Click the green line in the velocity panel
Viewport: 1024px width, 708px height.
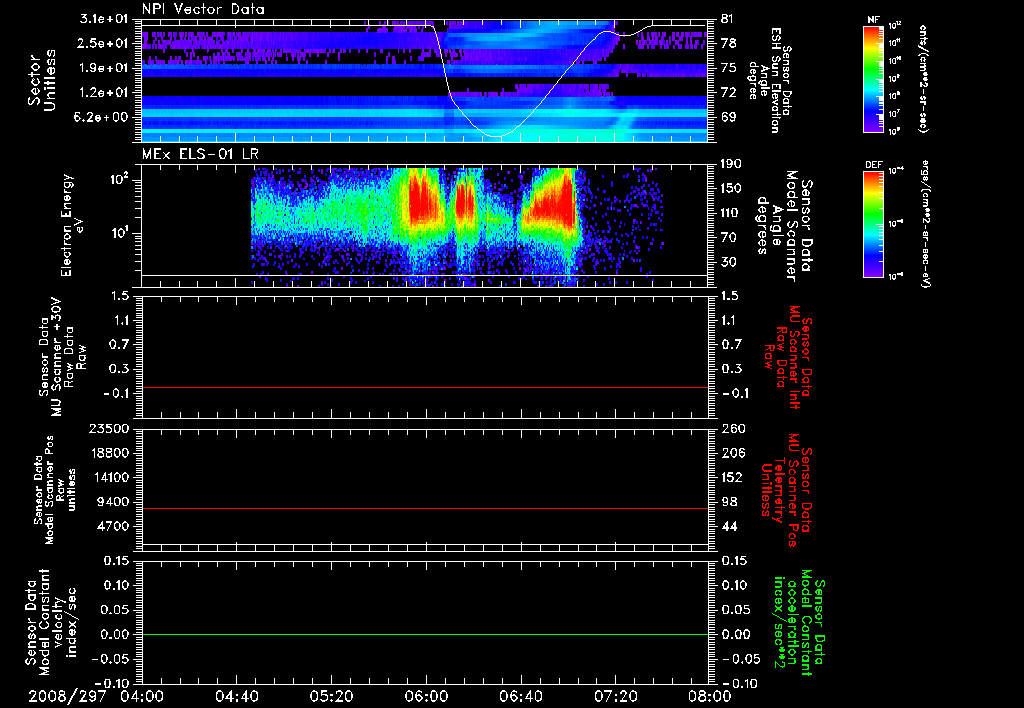[424, 634]
